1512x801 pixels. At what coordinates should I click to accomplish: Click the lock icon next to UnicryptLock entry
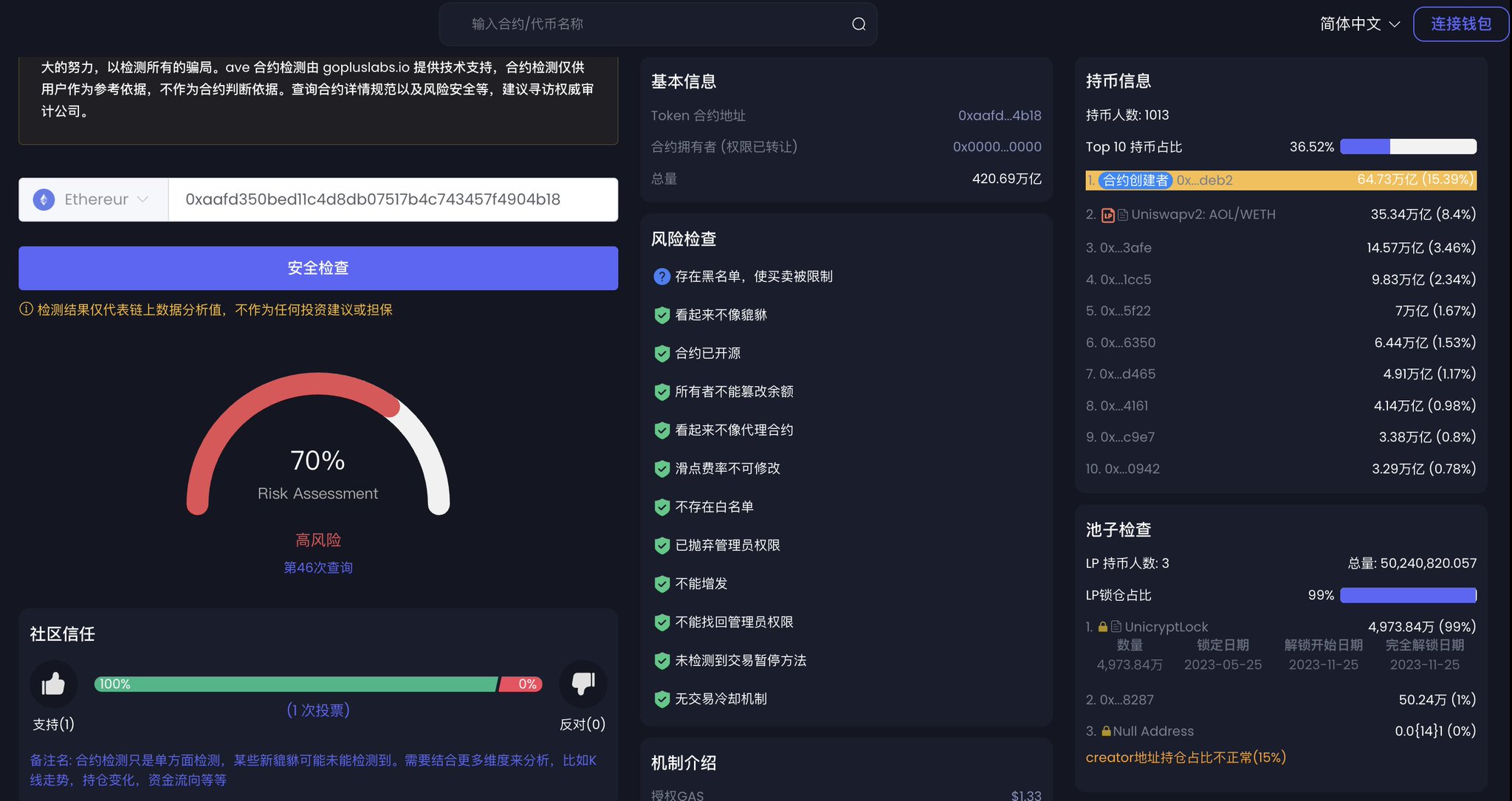tap(1102, 627)
